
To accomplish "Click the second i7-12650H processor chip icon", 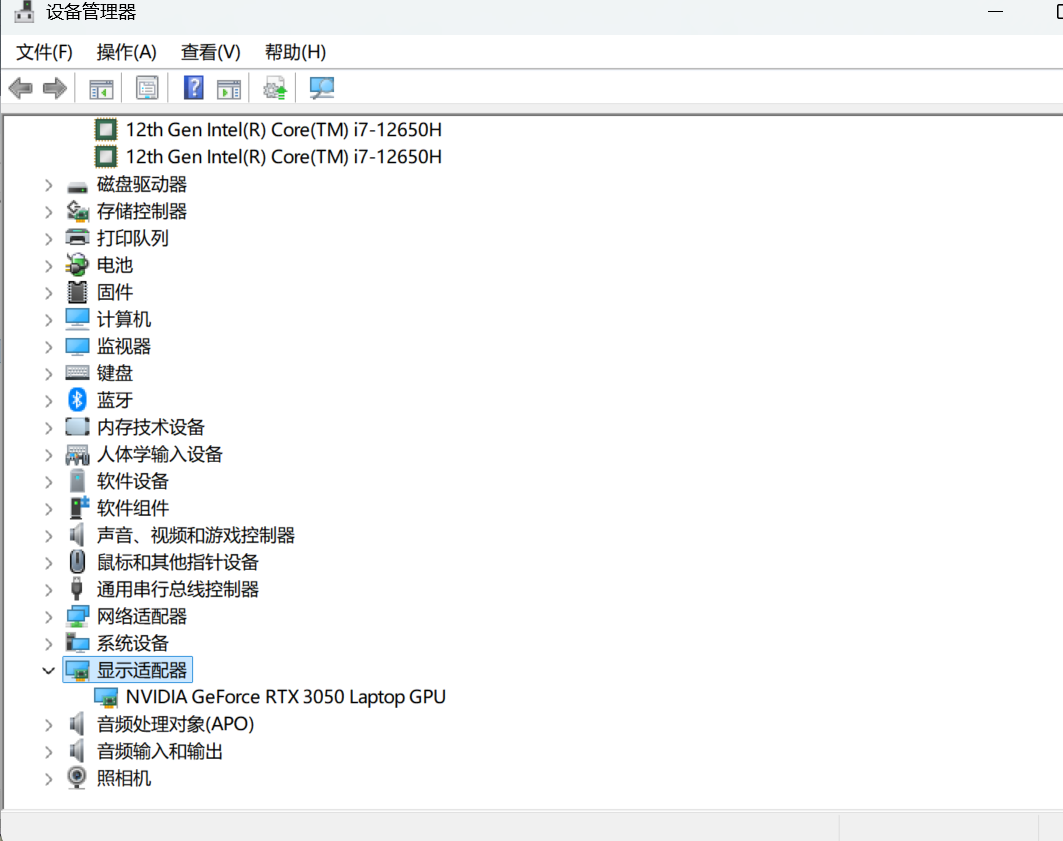I will [x=106, y=157].
